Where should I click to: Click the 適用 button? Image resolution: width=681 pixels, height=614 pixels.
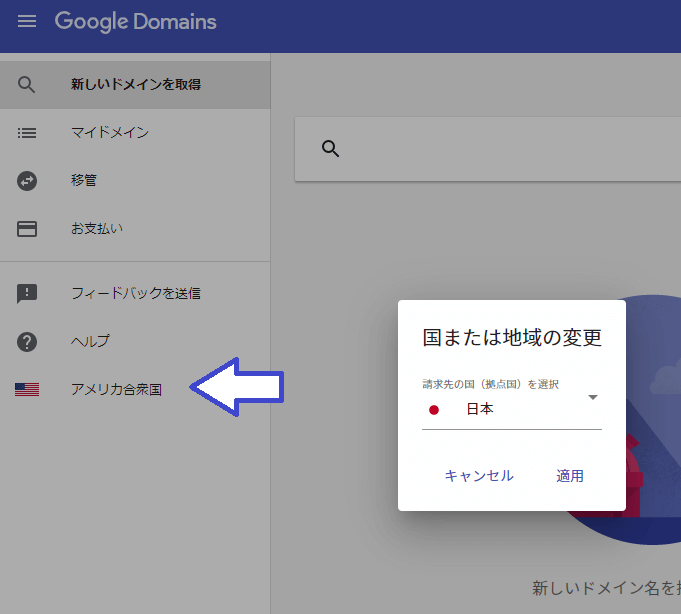[x=570, y=476]
